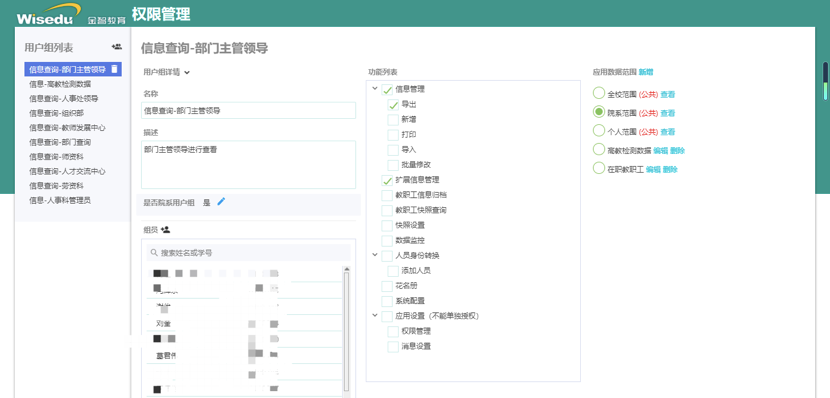Click 查看 link for 个人范围
The height and width of the screenshot is (398, 830).
pos(667,132)
